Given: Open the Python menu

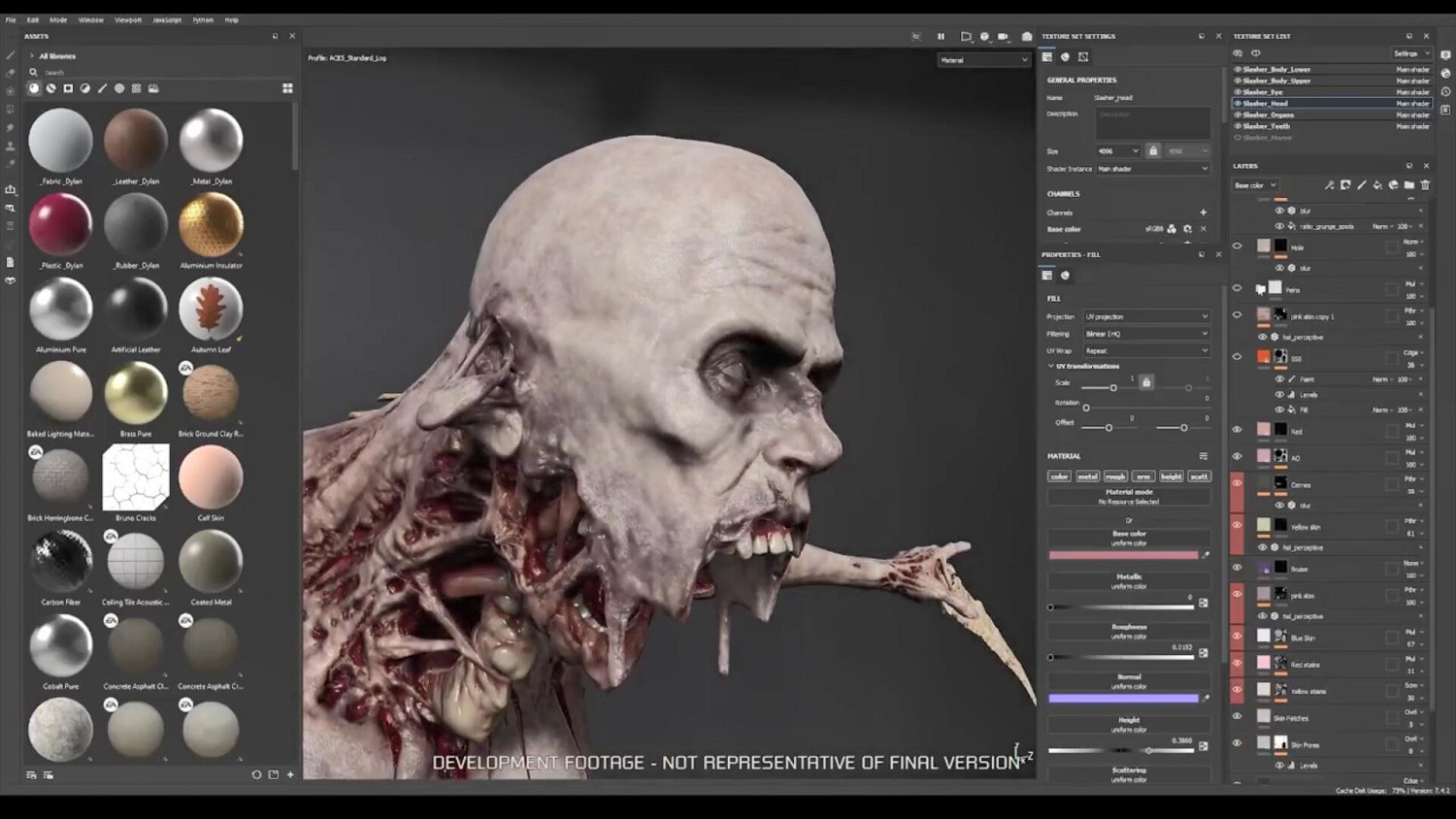Looking at the screenshot, I should pos(203,19).
